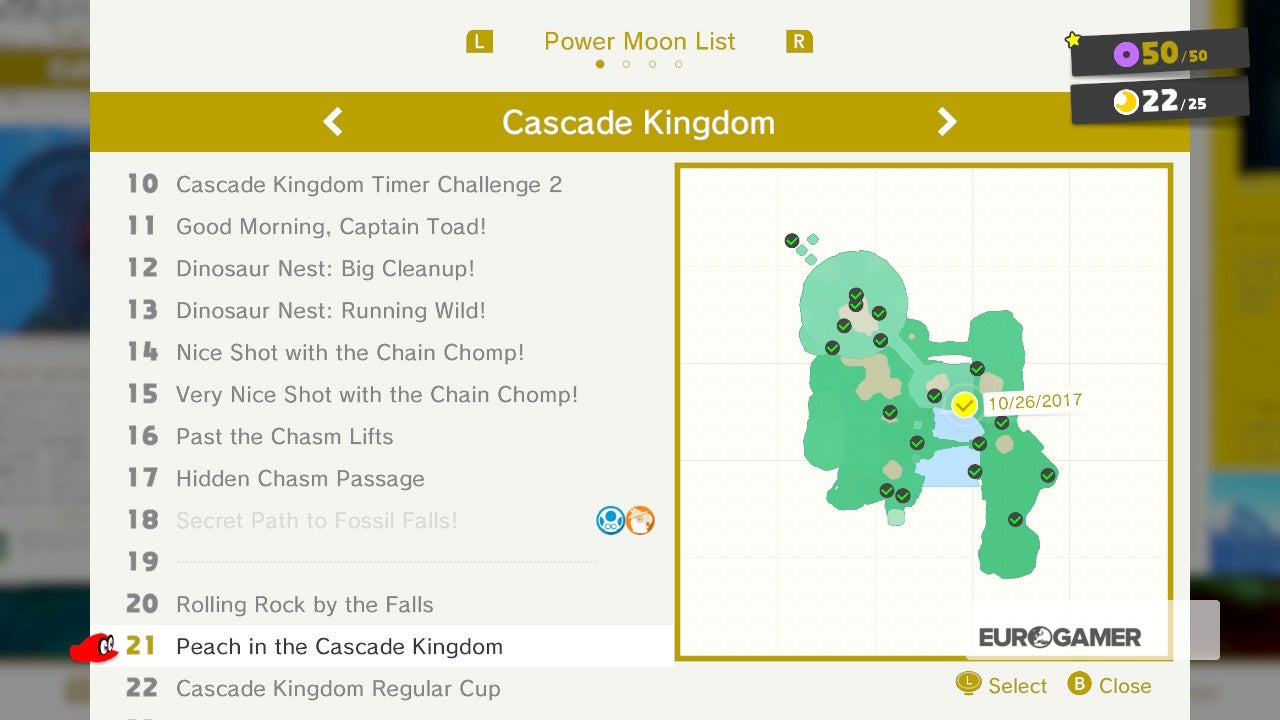Image resolution: width=1280 pixels, height=720 pixels.
Task: Click the blue amiibo hint icon
Action: click(x=610, y=520)
